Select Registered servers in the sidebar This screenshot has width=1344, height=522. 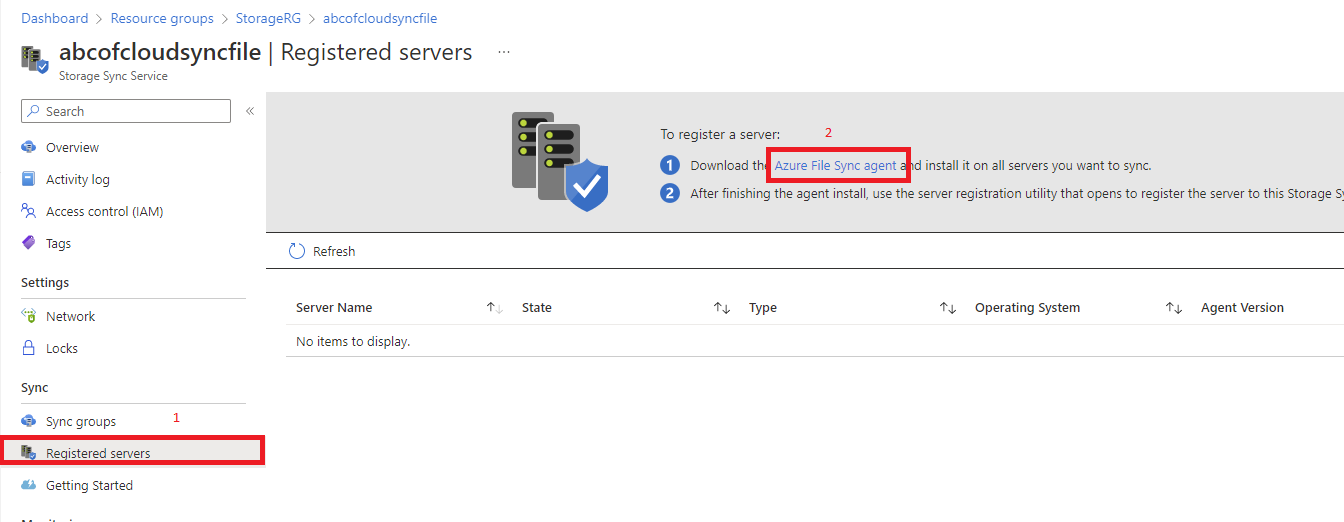pos(98,453)
